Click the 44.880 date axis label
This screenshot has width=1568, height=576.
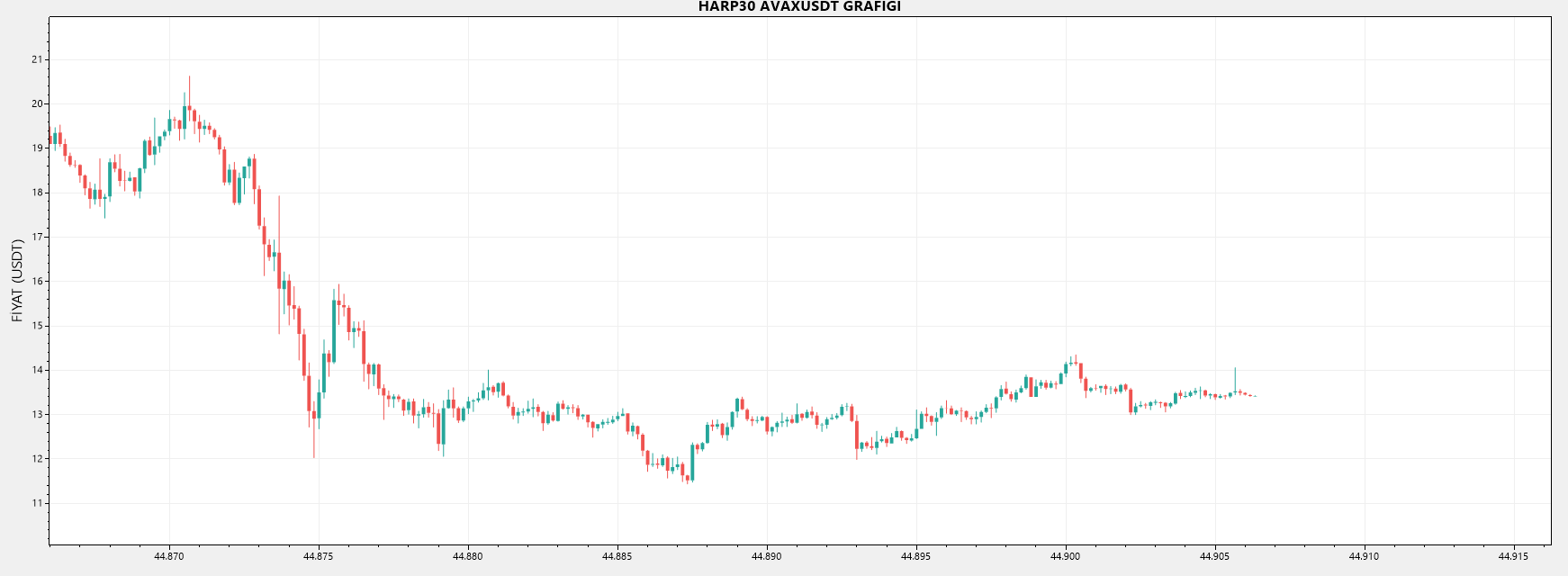point(468,556)
